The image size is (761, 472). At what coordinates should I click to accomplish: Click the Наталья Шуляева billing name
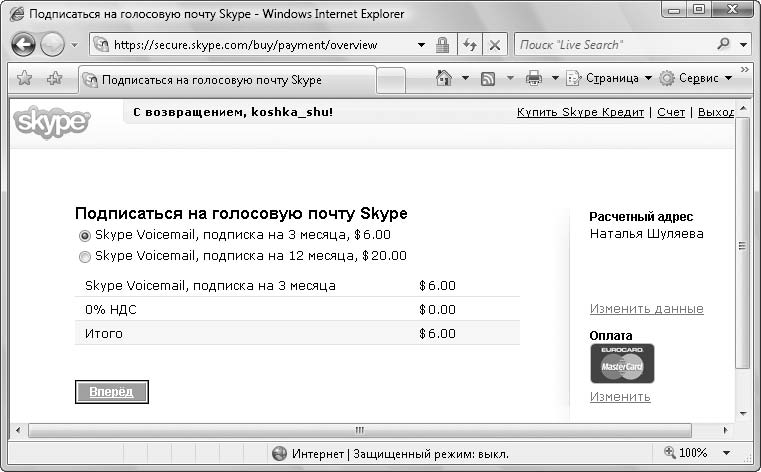646,234
